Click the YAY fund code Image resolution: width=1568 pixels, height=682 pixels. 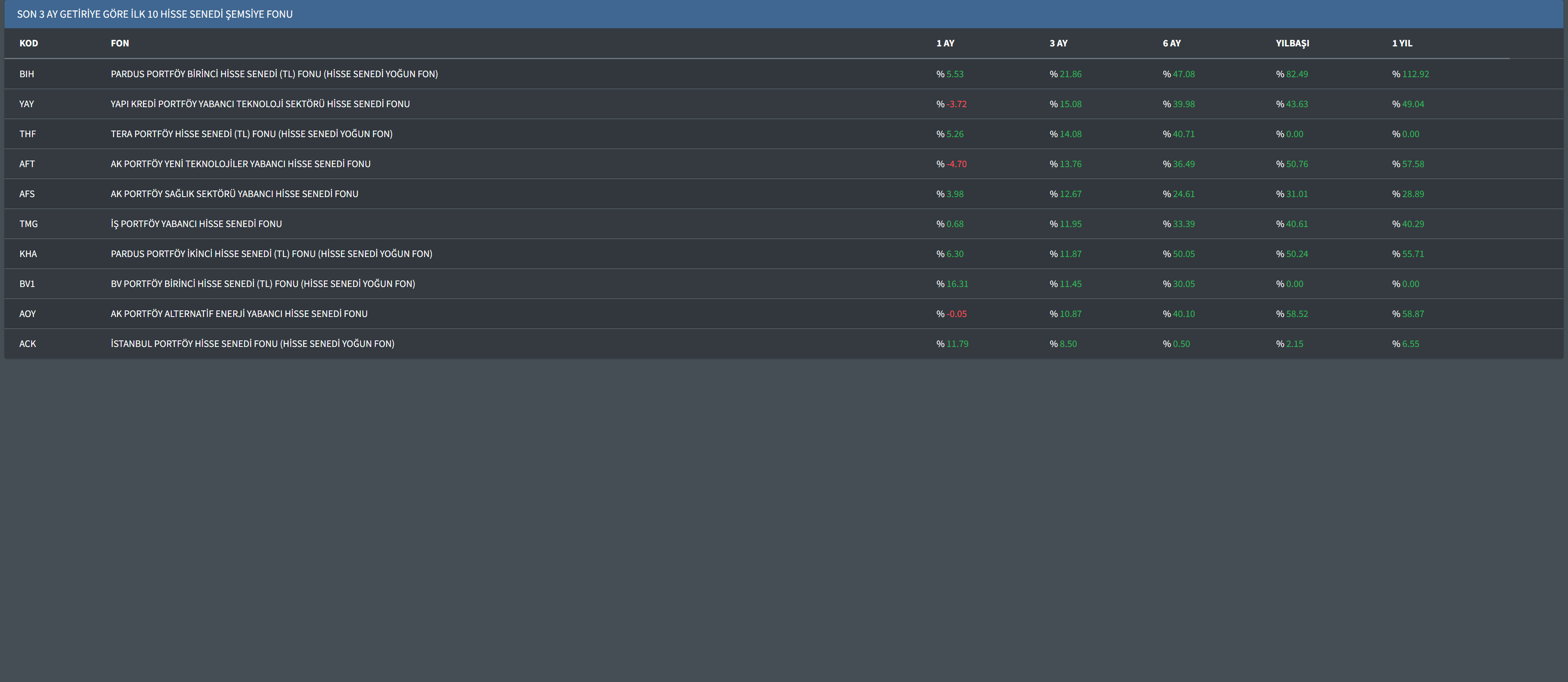pos(27,103)
